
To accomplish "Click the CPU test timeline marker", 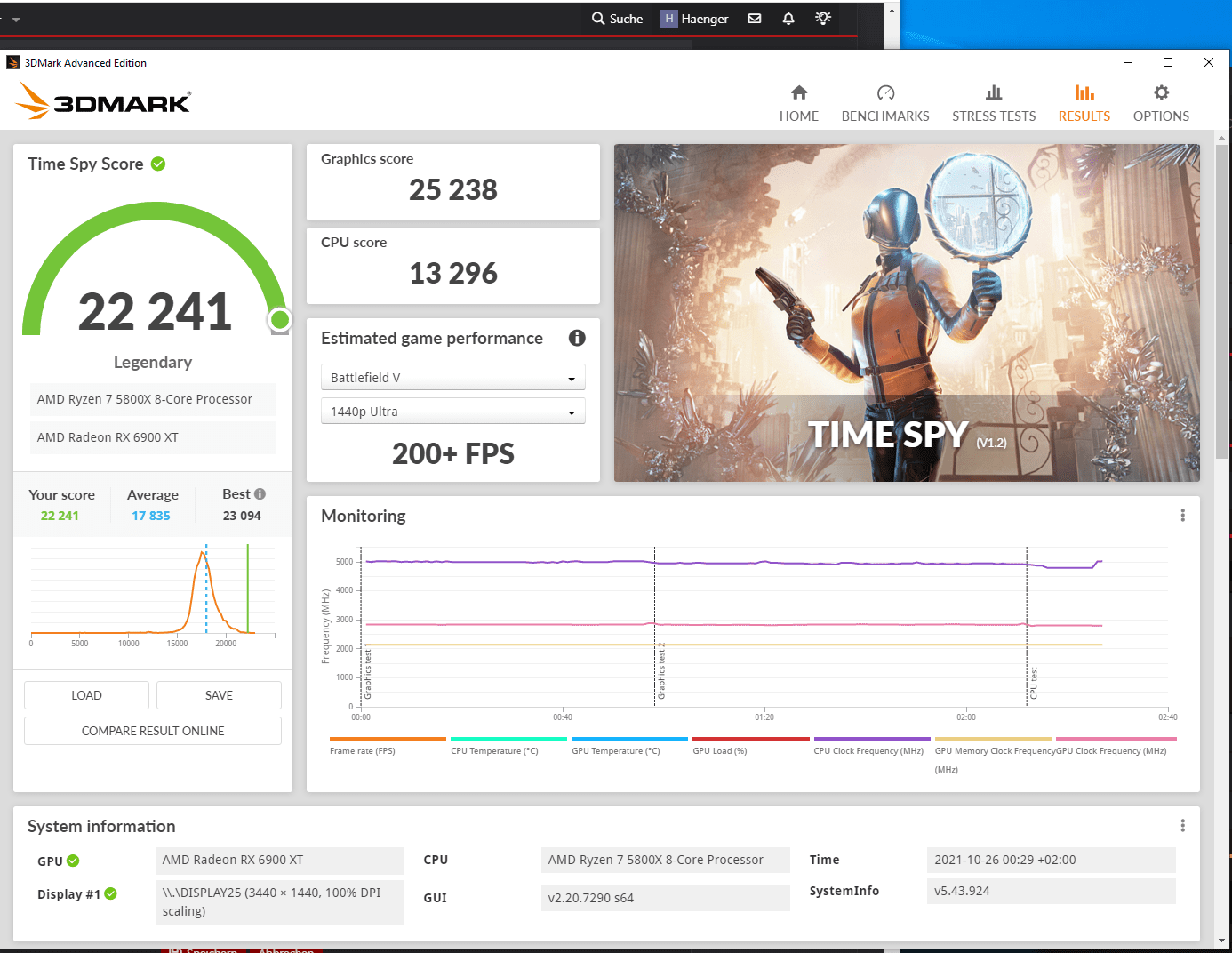I will (x=1033, y=683).
